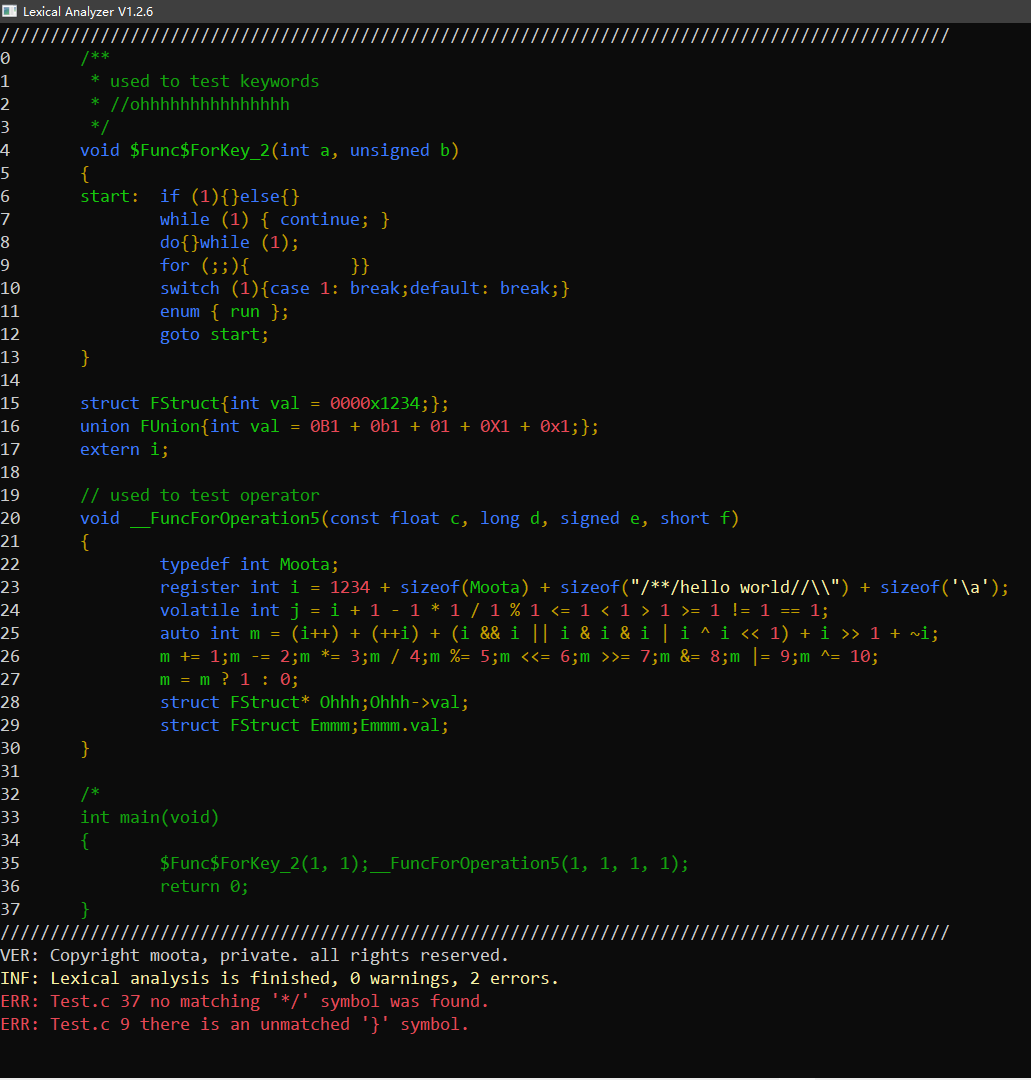Click the 'do' keyword on line 8
The image size is (1031, 1080).
point(170,242)
